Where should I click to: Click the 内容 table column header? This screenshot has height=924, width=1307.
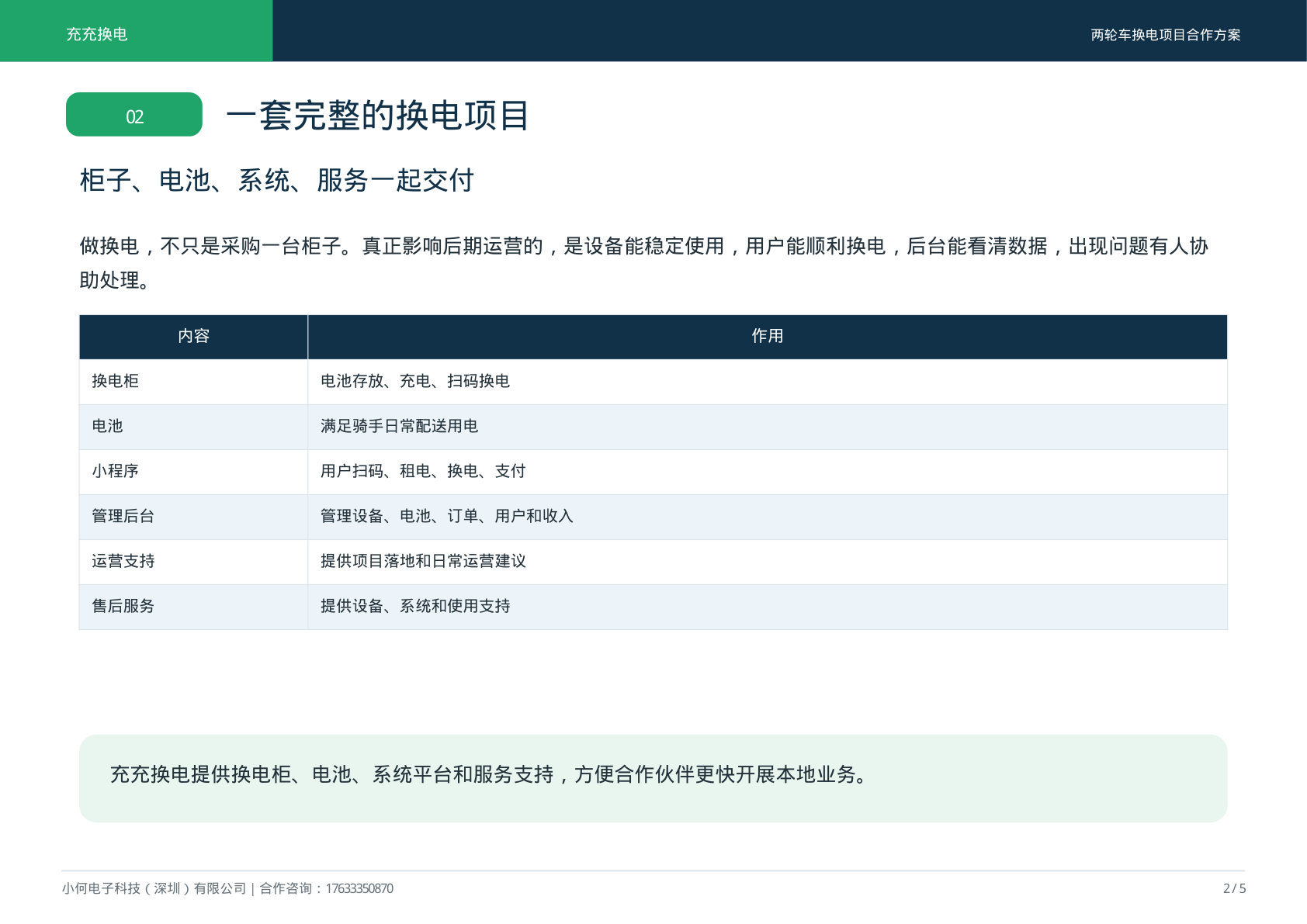point(193,336)
